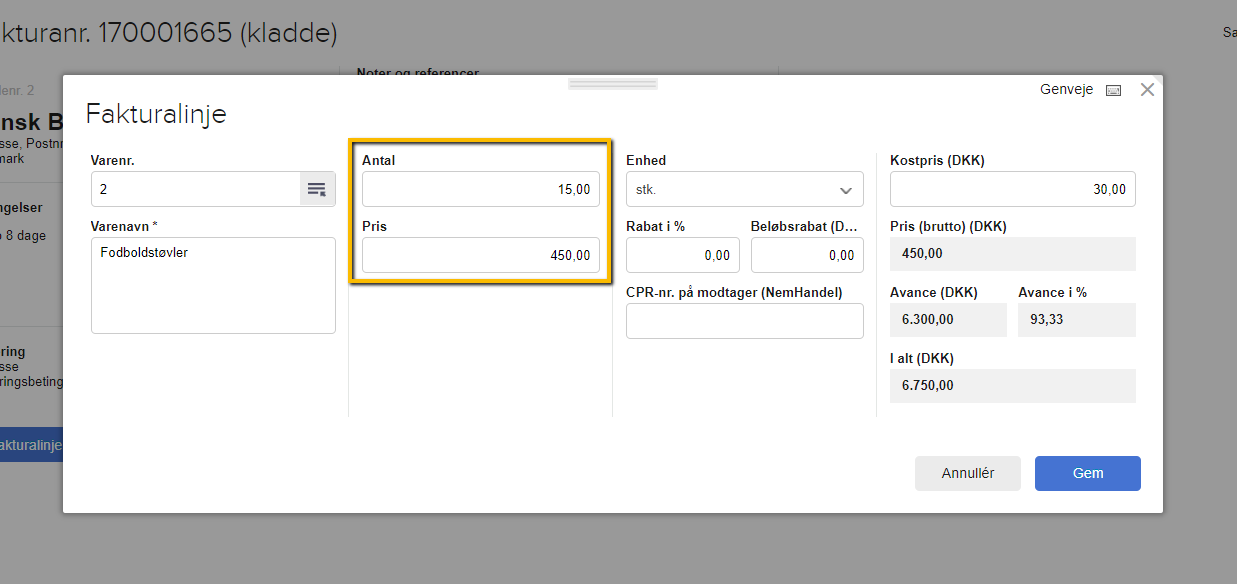Select the Antal quantity field
The width and height of the screenshot is (1237, 584).
pos(480,189)
